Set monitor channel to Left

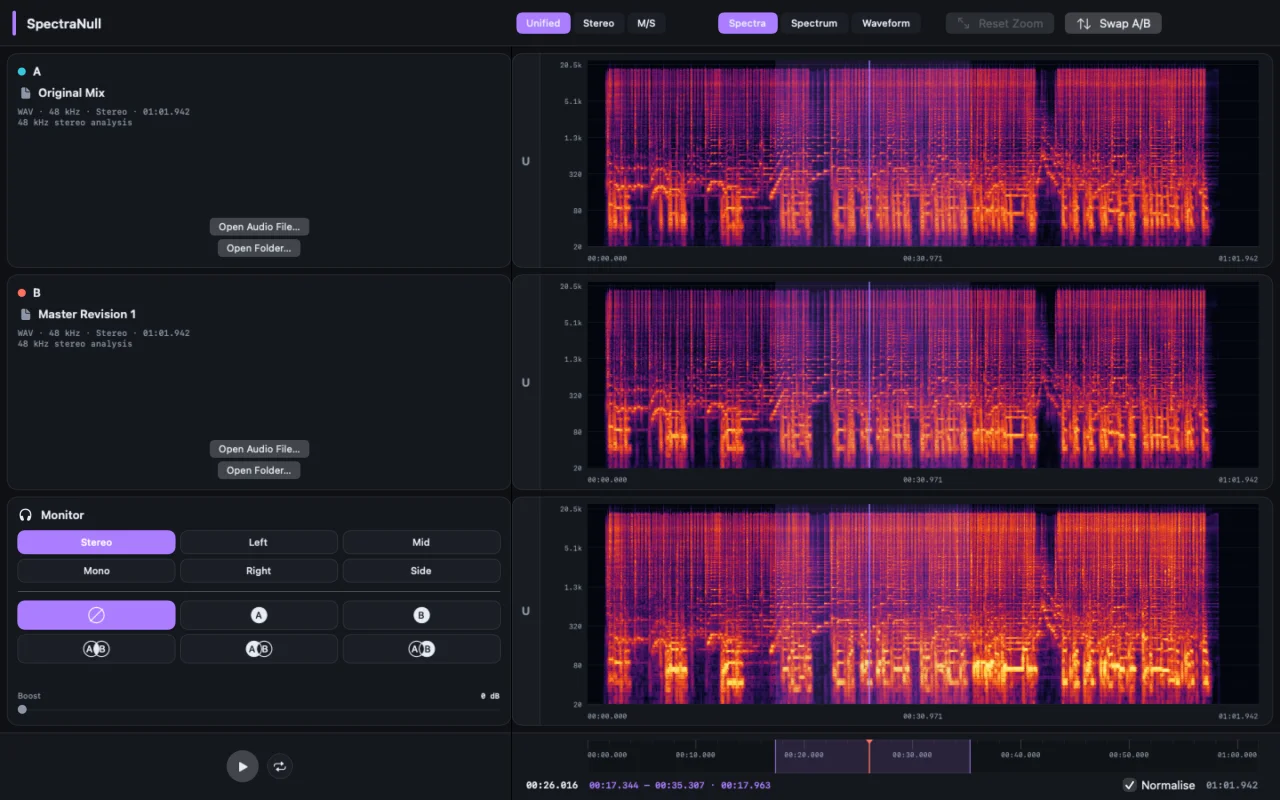pyautogui.click(x=258, y=542)
